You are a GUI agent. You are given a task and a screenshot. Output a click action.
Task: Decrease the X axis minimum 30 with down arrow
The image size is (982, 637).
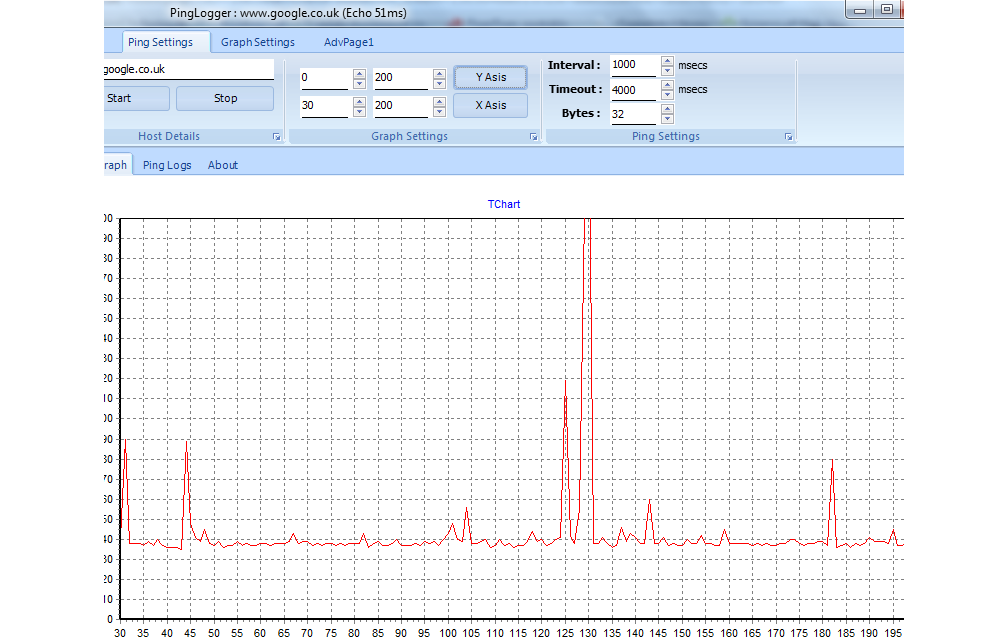point(359,111)
